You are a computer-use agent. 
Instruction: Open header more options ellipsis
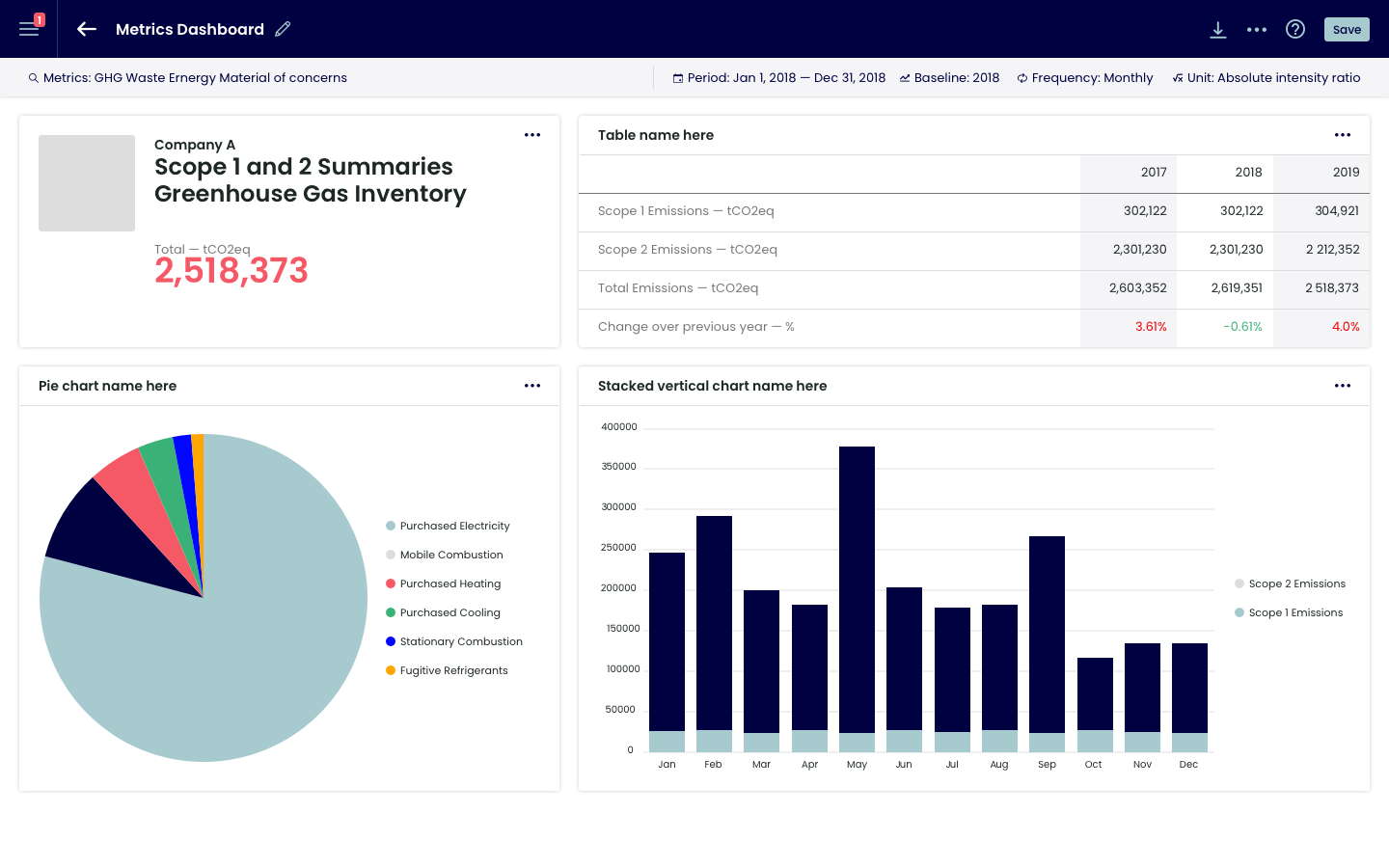(x=1257, y=30)
